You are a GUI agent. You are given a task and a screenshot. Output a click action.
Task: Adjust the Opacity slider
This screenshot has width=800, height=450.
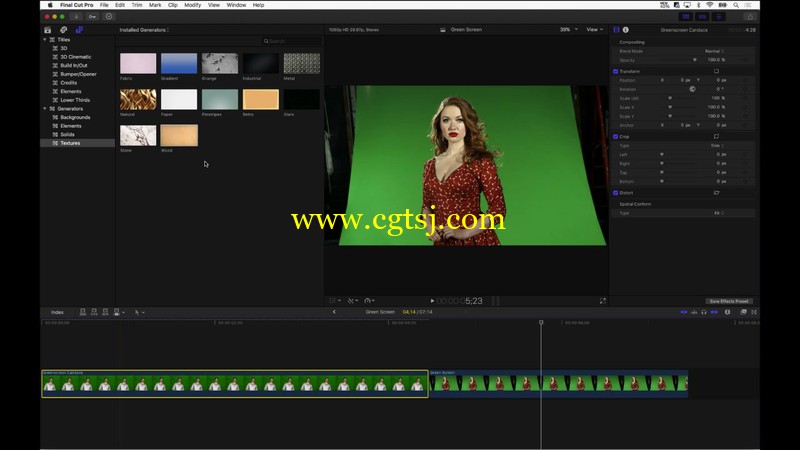(679, 60)
